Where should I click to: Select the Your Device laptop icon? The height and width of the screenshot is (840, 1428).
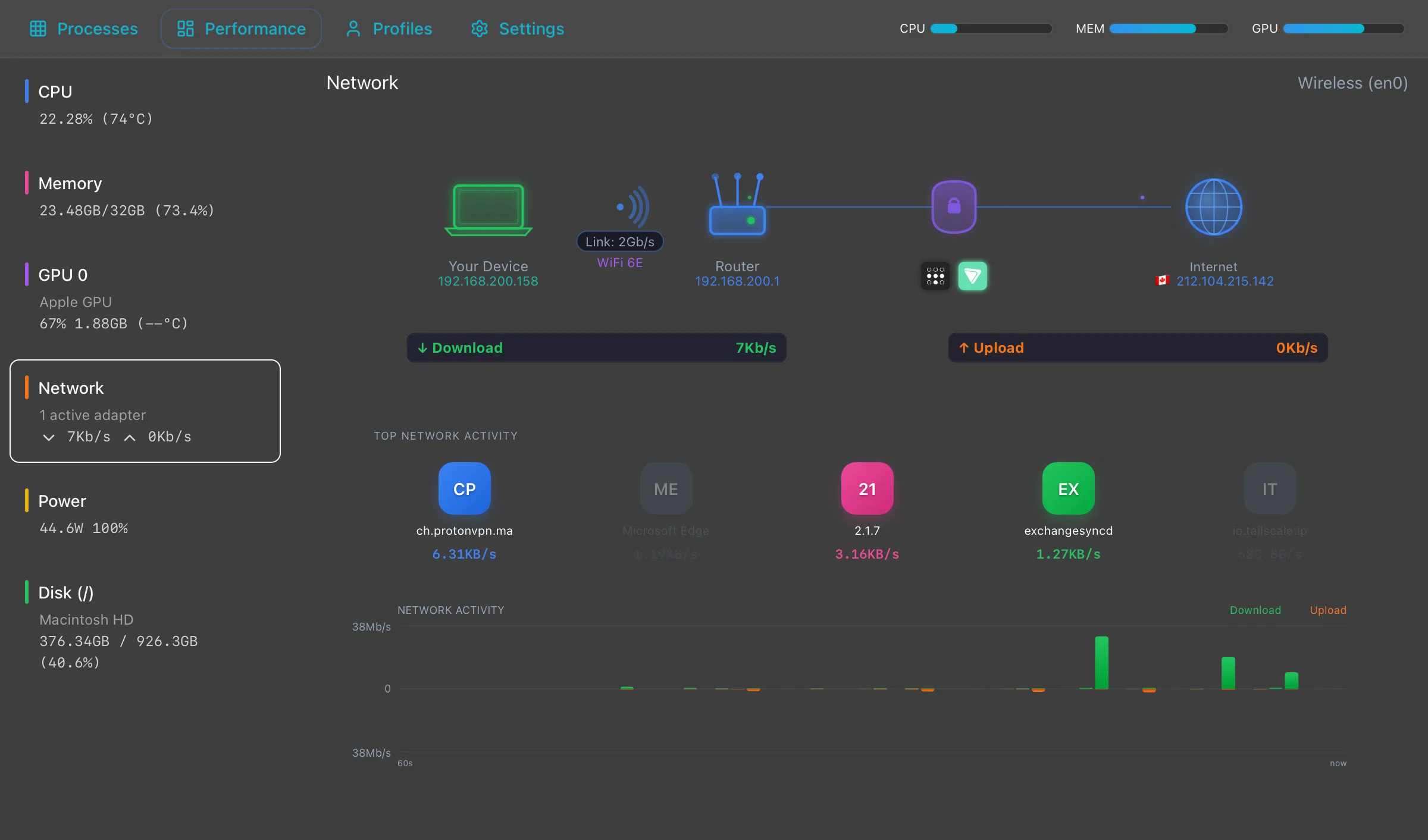[487, 210]
